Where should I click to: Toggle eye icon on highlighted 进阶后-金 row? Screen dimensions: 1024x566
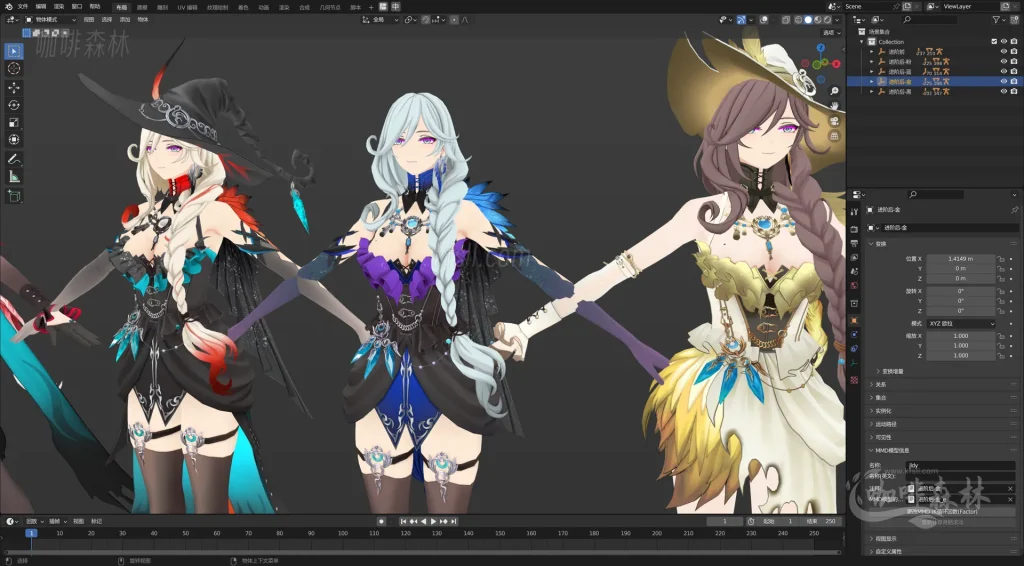pyautogui.click(x=1004, y=81)
